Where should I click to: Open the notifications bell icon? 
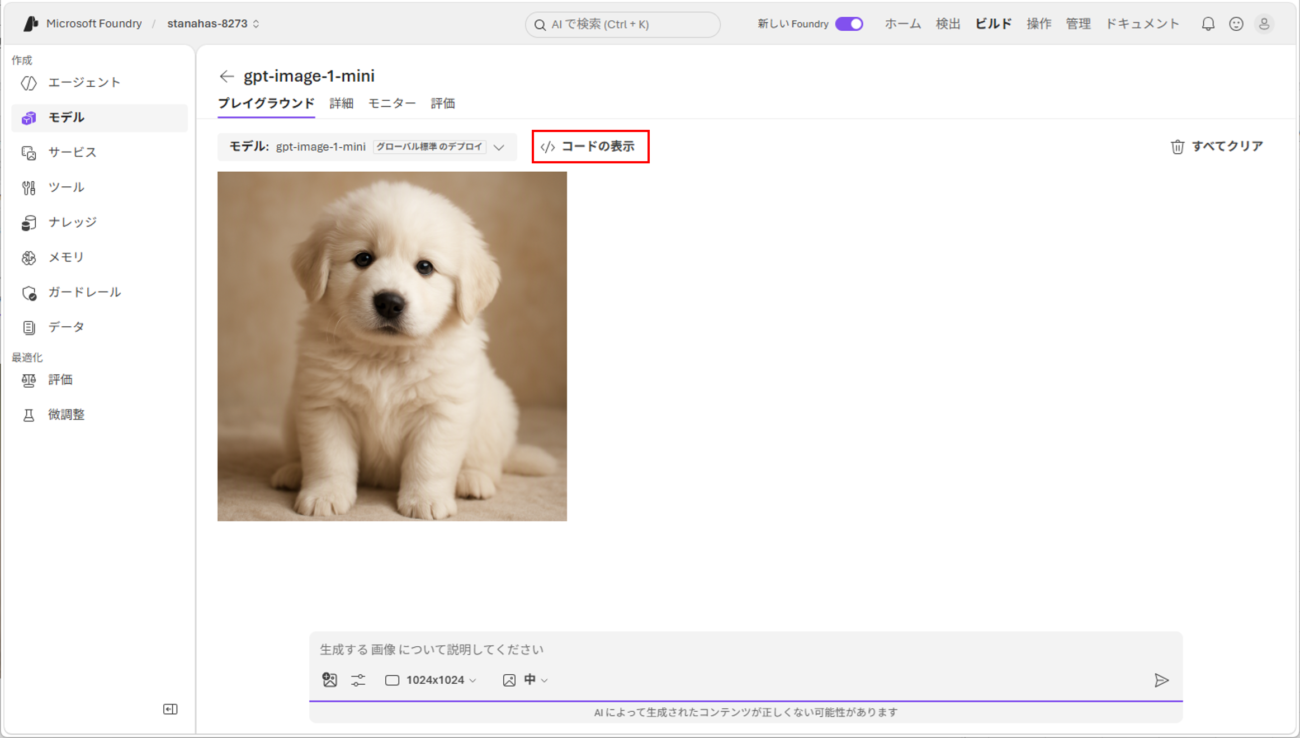tap(1208, 24)
